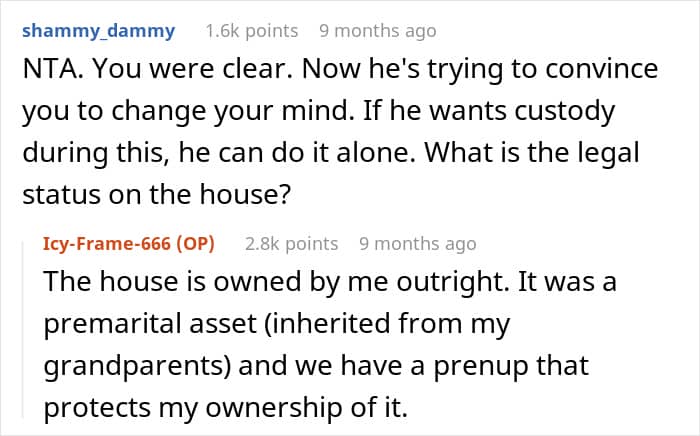
Task: Open the OP reply's "9 months ago" permalink
Action: (417, 244)
